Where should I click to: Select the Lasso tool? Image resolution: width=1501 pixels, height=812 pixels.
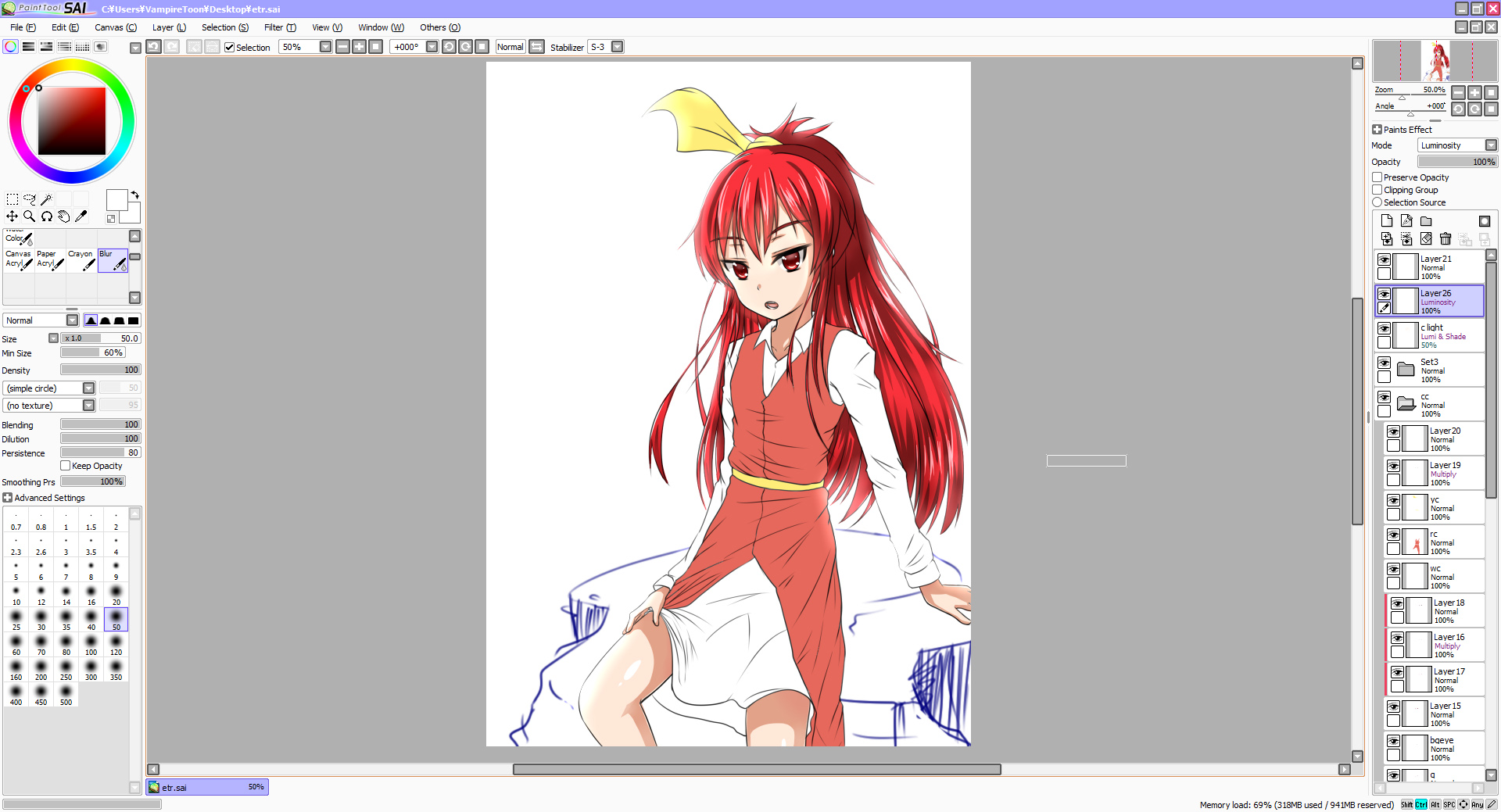pyautogui.click(x=29, y=199)
